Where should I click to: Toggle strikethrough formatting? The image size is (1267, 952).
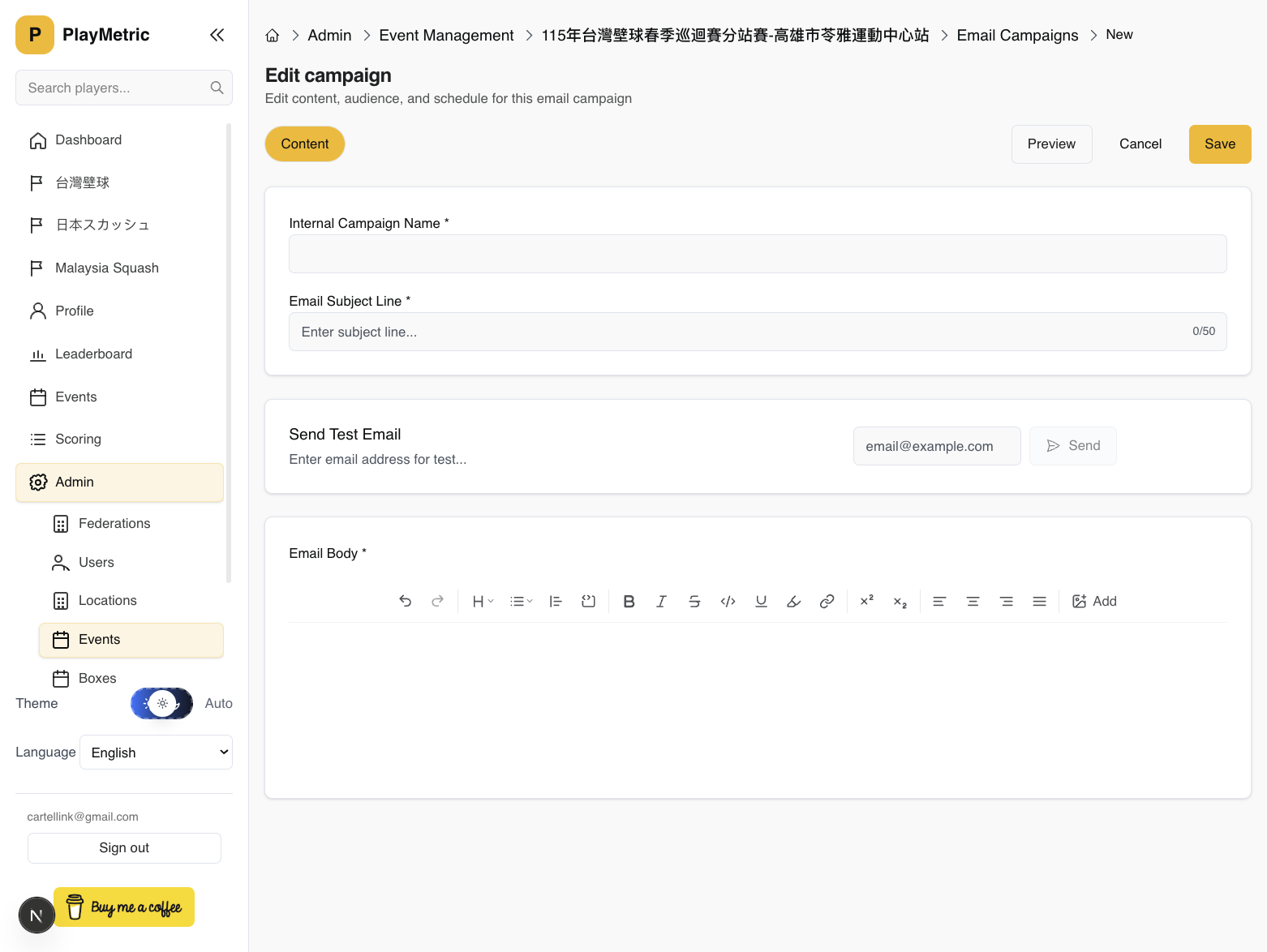coord(694,601)
